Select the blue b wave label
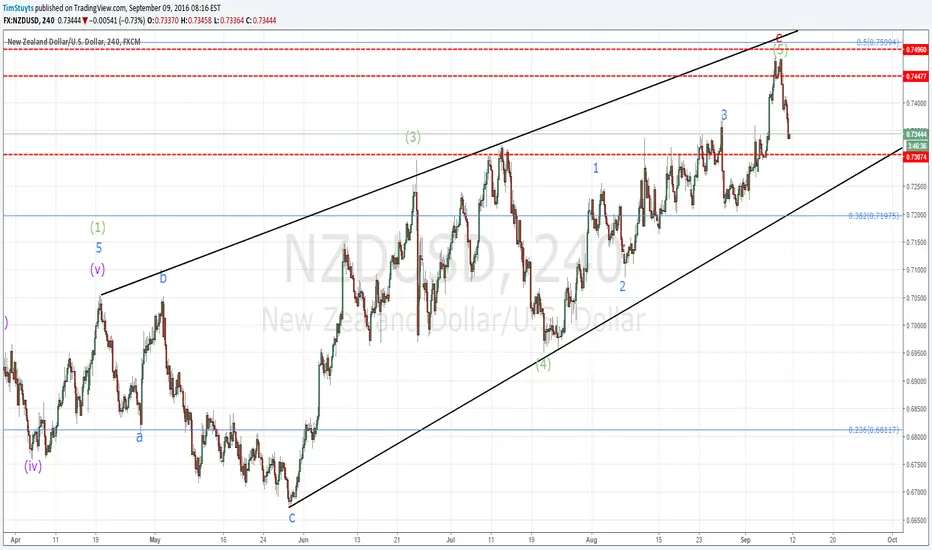The image size is (932, 550). [x=163, y=278]
